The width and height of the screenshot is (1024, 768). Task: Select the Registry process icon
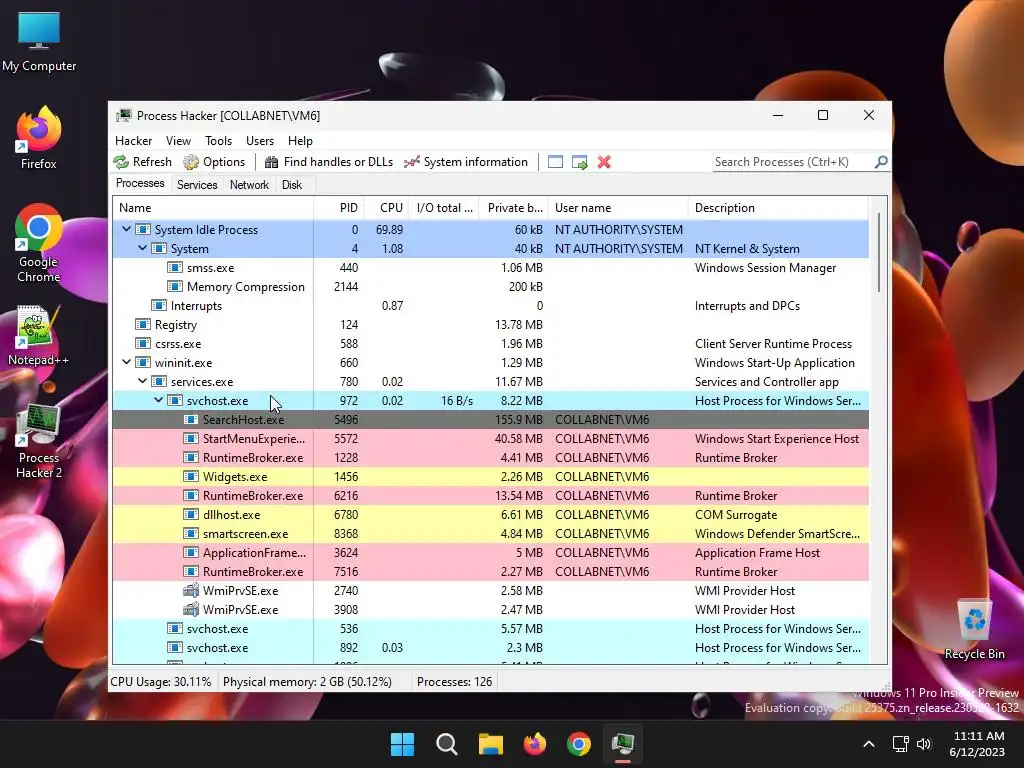tap(142, 325)
